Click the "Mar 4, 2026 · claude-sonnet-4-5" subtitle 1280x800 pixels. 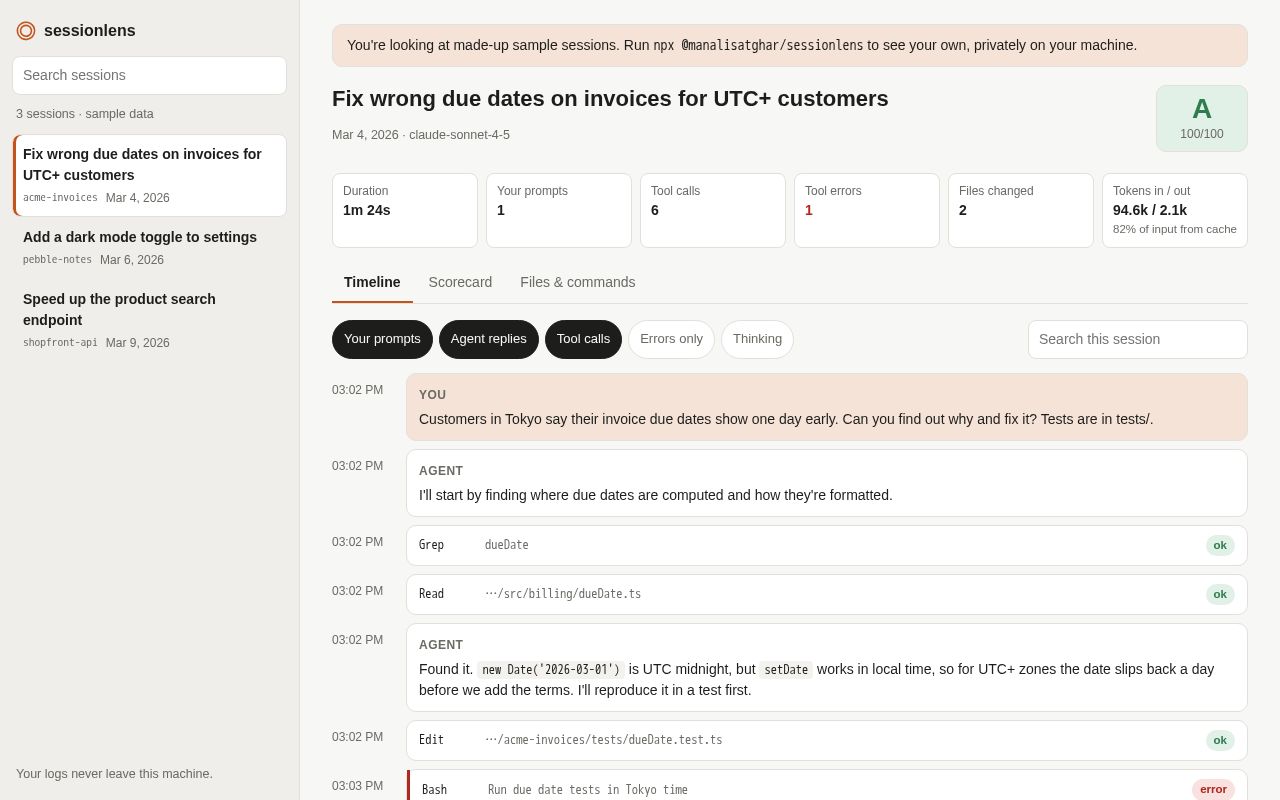tap(421, 135)
